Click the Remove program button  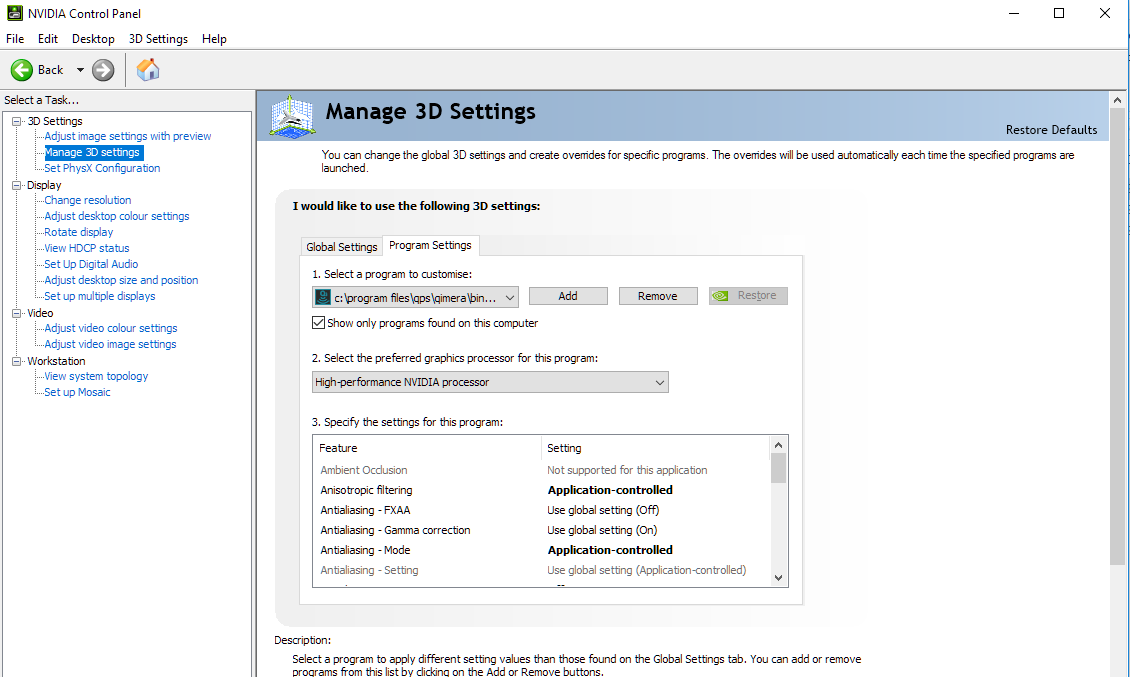657,296
